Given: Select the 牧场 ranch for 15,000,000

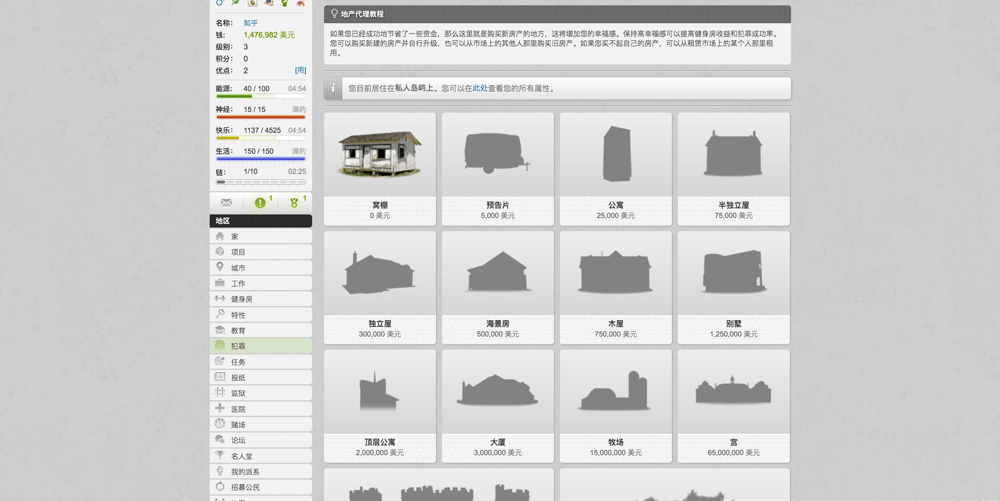Looking at the screenshot, I should pos(616,406).
